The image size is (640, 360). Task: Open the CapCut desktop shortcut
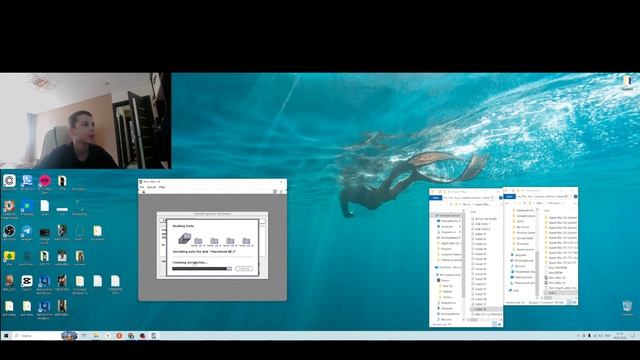pyautogui.click(x=27, y=282)
